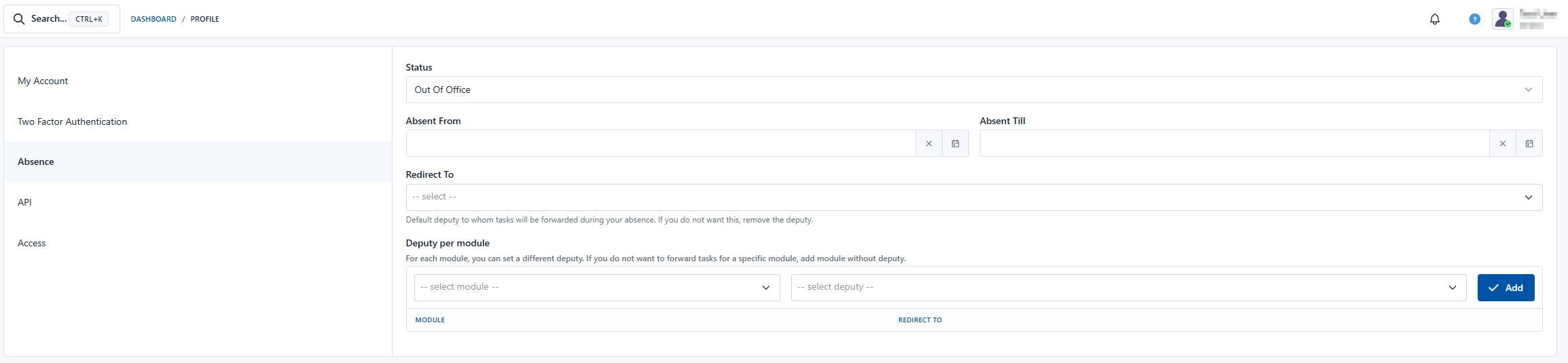The width and height of the screenshot is (1568, 363).
Task: Click the Search box
Action: (62, 19)
